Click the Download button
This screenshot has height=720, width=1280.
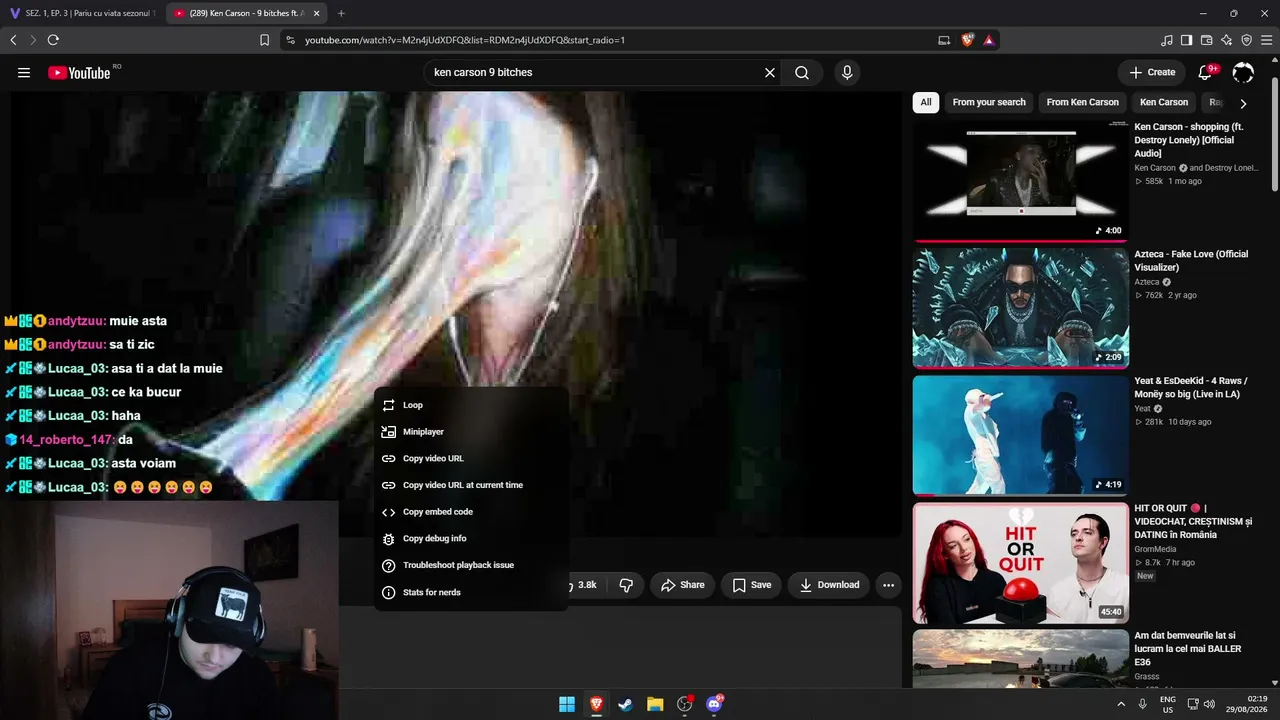[x=829, y=585]
